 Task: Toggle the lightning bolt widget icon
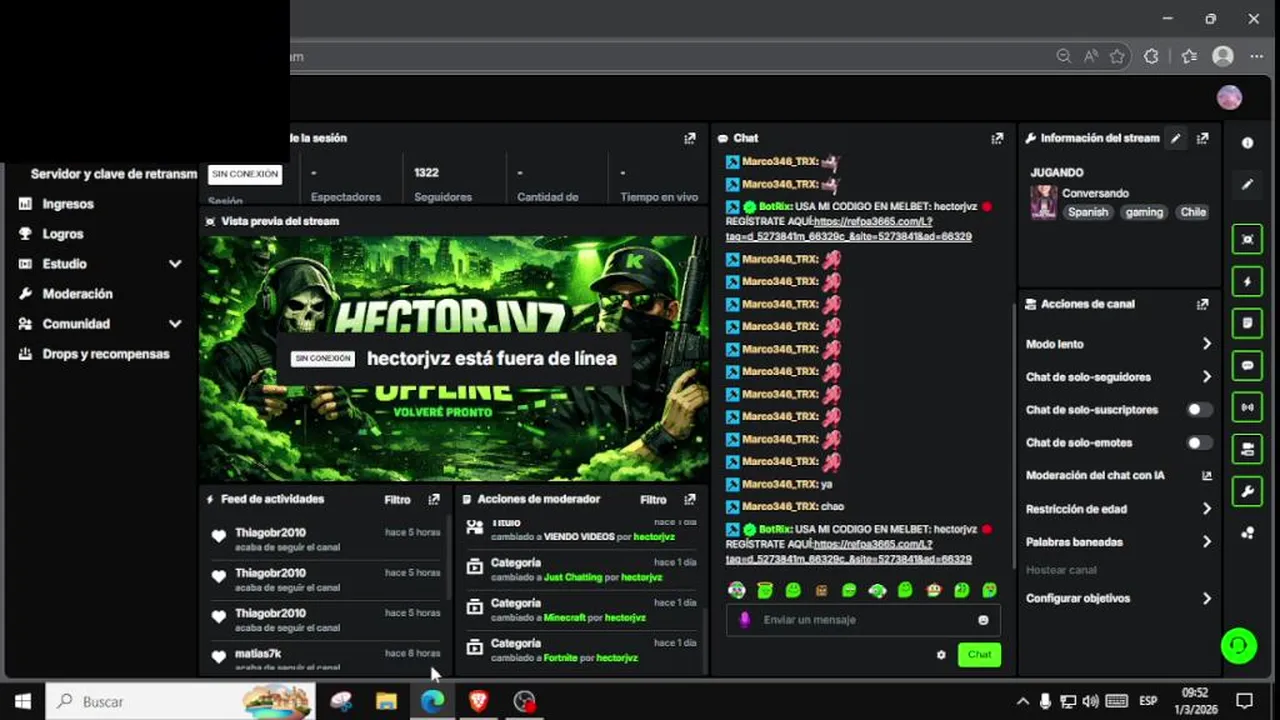(x=1247, y=281)
